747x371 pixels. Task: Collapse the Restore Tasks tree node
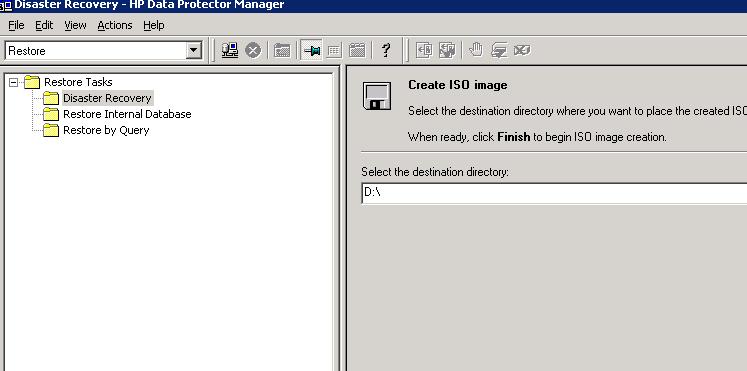tap(14, 82)
